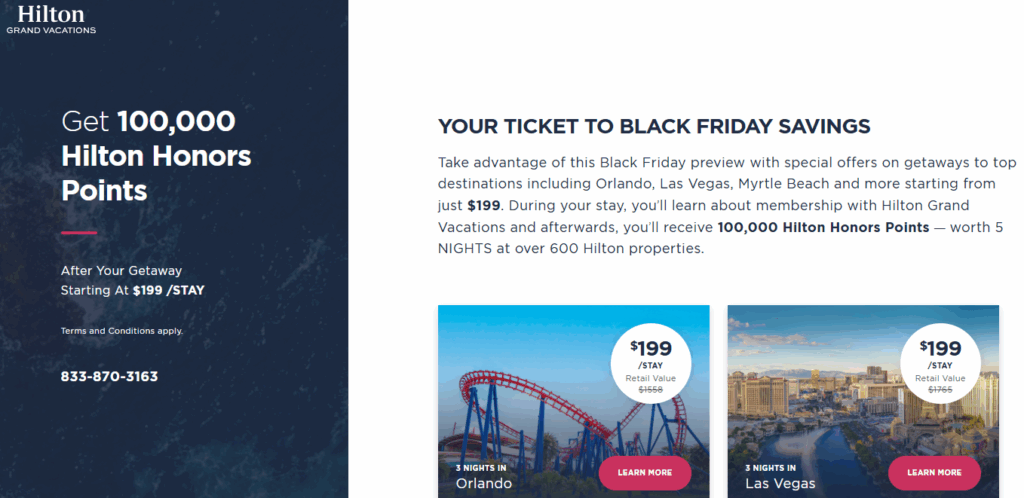The image size is (1024, 498).
Task: Click the bold $199 in the paragraph
Action: coord(484,205)
